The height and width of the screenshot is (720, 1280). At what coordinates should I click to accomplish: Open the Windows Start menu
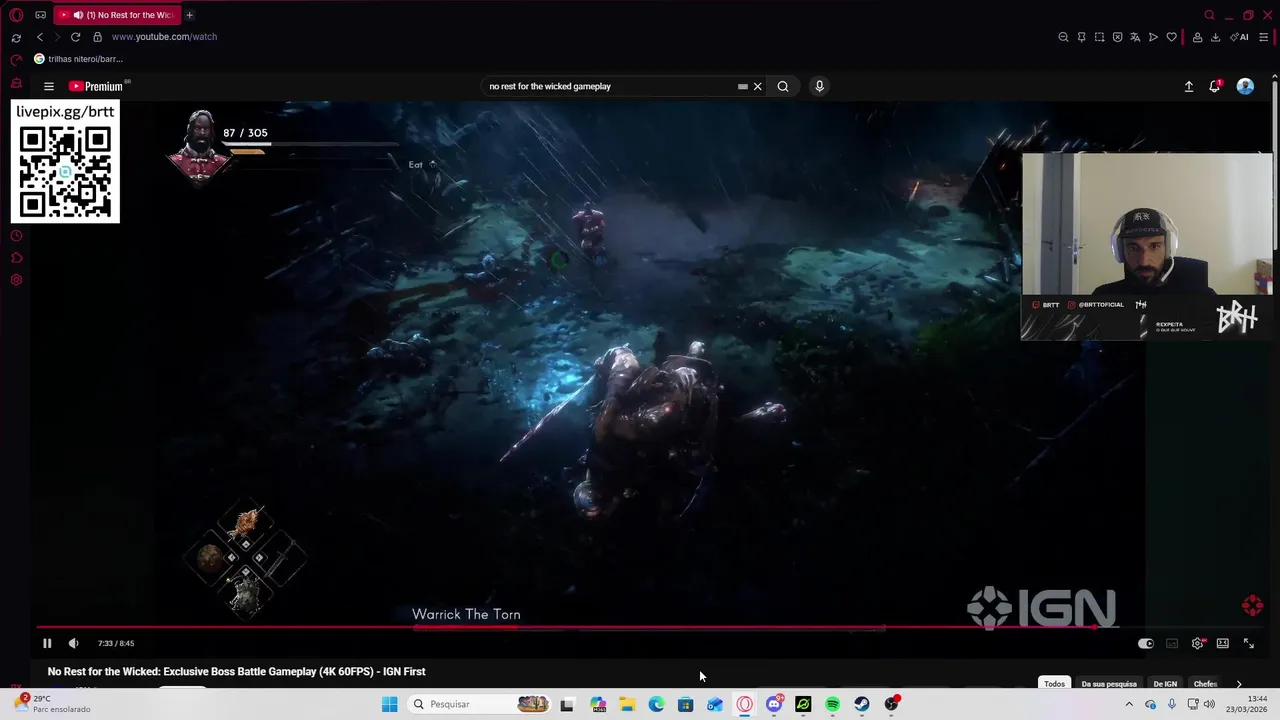click(389, 704)
